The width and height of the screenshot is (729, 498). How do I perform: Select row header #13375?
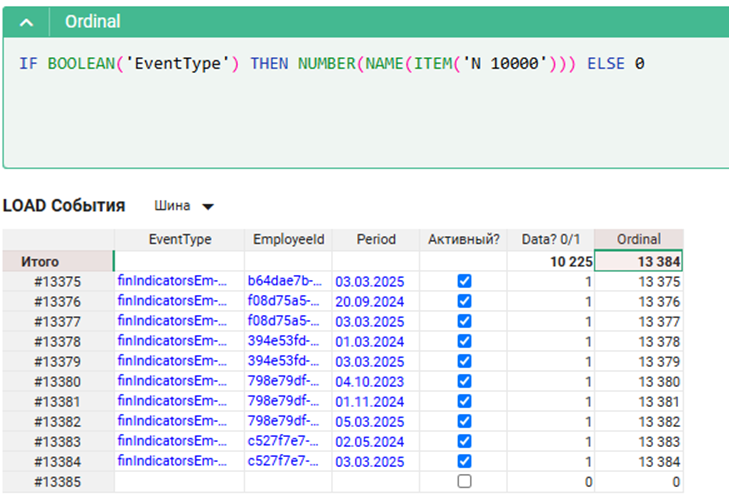coord(58,281)
